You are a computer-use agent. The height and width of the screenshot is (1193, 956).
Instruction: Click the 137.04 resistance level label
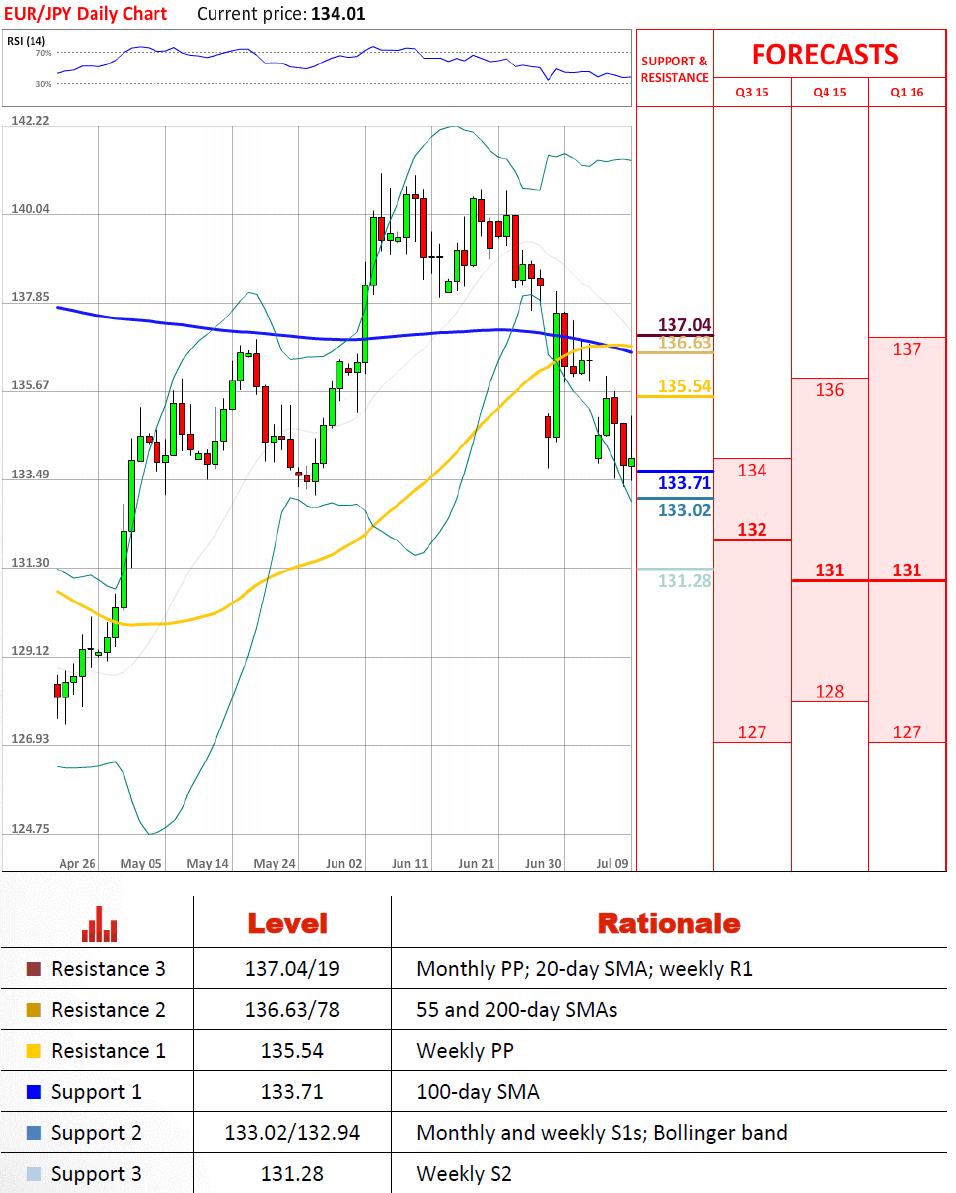point(684,325)
